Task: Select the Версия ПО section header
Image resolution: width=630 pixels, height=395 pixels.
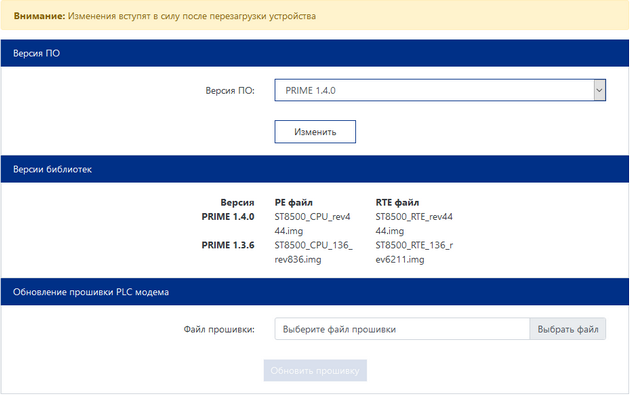Action: 315,53
